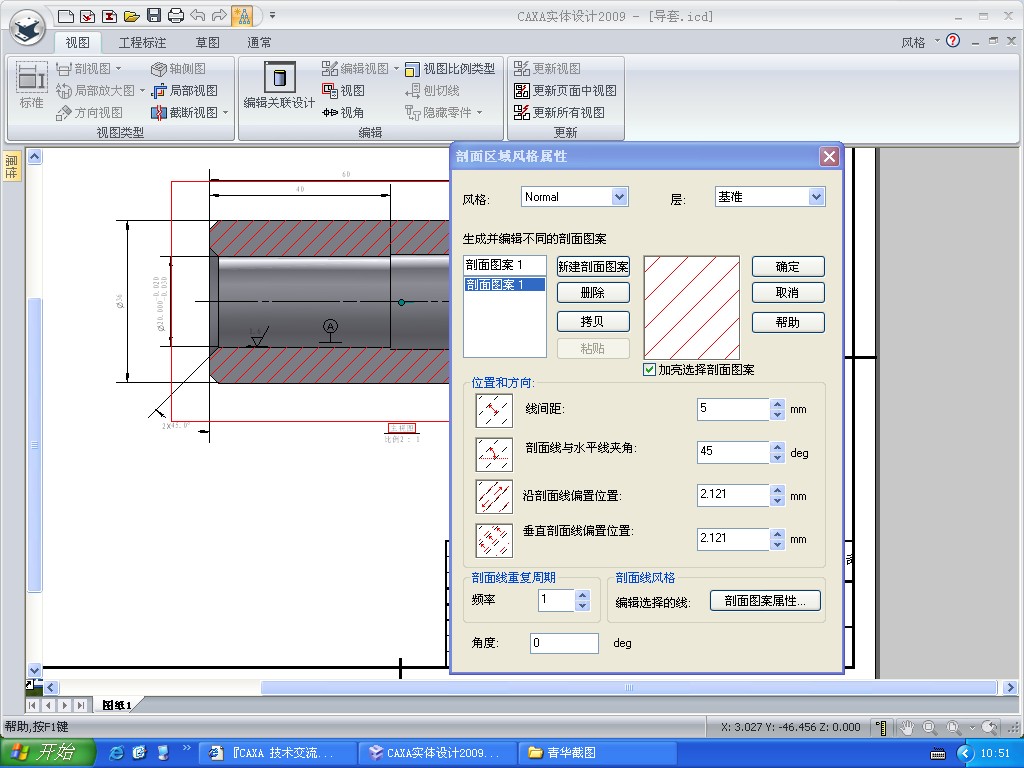Expand the 截断视图 dropdown arrow
This screenshot has width=1024, height=768.
click(225, 113)
